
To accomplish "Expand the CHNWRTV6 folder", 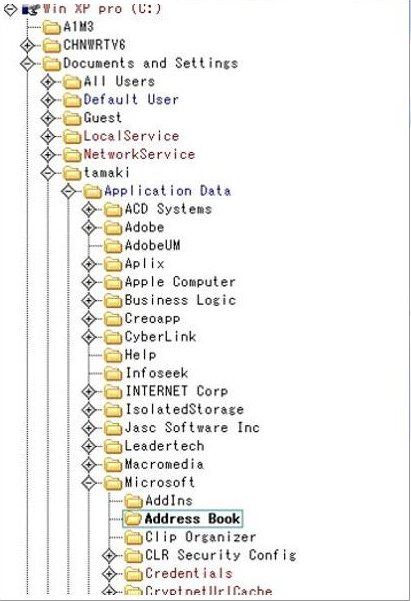I will point(28,45).
